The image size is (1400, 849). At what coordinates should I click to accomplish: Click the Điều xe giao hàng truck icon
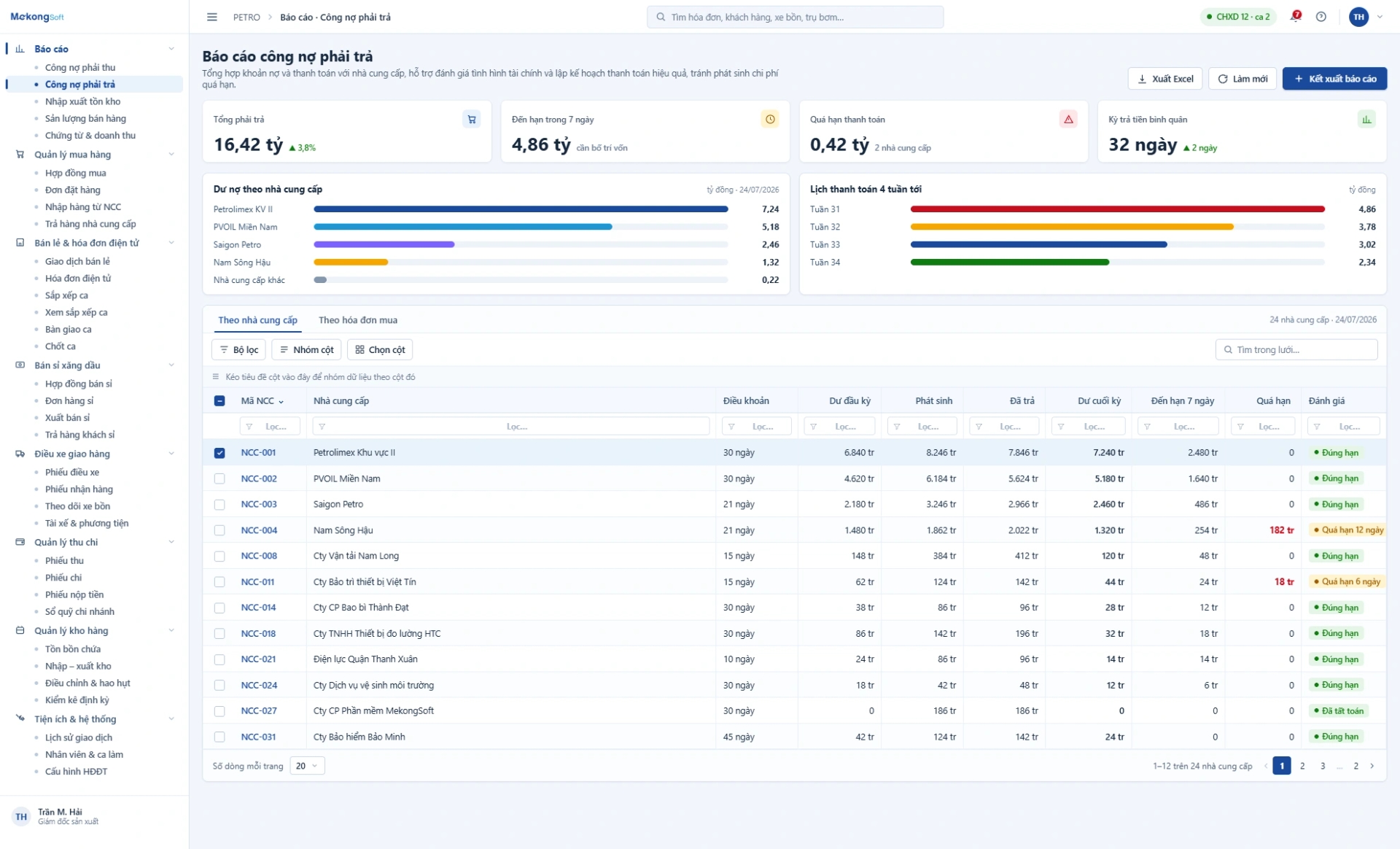tap(20, 454)
